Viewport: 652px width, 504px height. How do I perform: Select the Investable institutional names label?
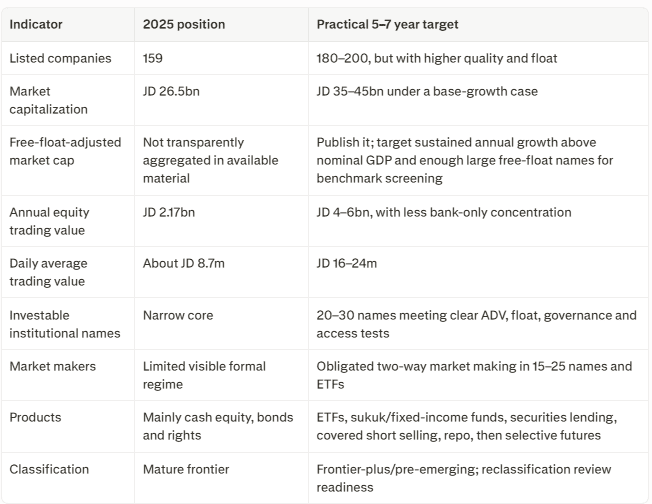pos(65,324)
